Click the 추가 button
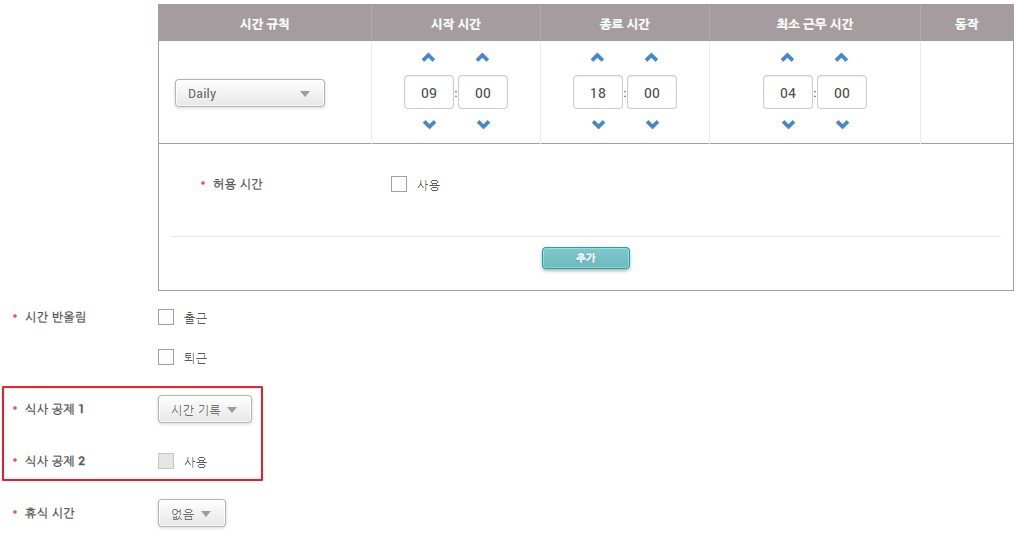This screenshot has height=537, width=1019. point(585,258)
